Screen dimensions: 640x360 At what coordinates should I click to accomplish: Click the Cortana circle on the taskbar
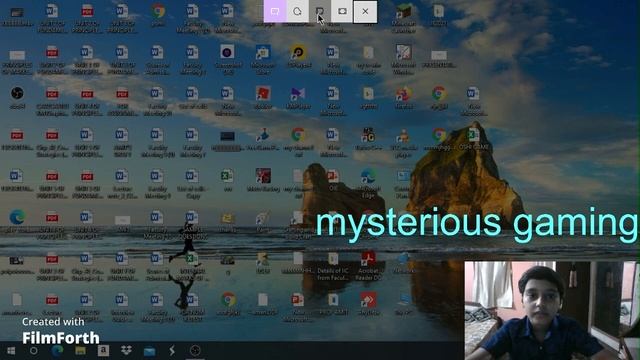[x=34, y=351]
